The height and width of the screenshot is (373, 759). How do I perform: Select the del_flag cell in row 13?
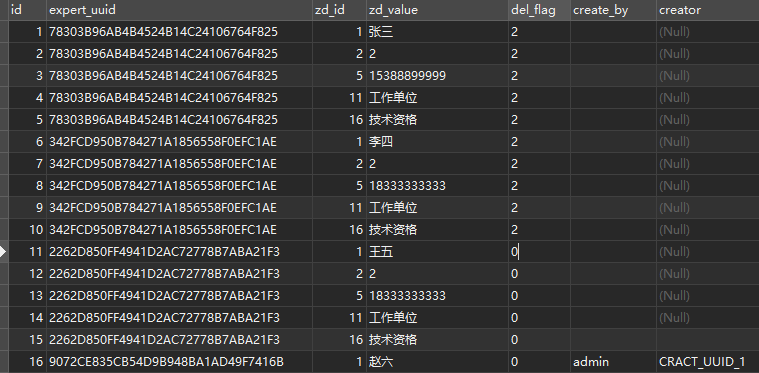point(539,296)
